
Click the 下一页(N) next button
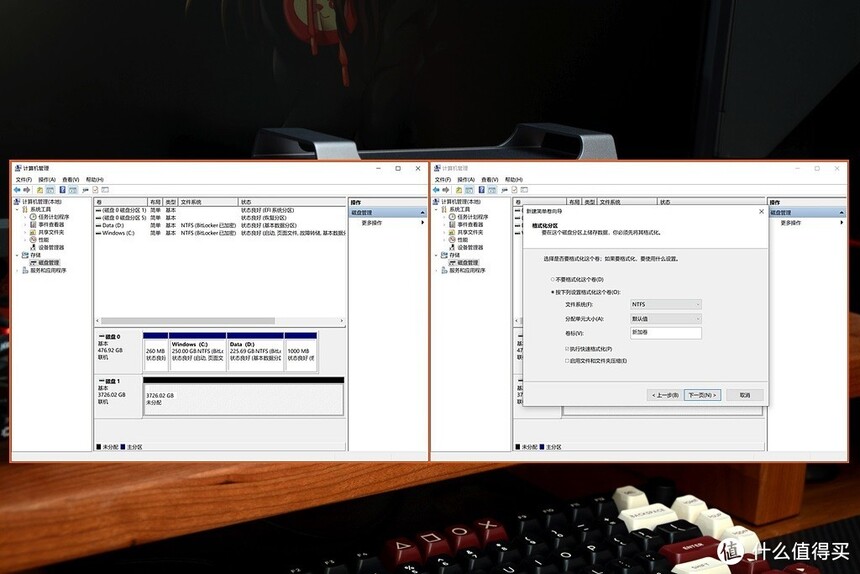(x=703, y=395)
